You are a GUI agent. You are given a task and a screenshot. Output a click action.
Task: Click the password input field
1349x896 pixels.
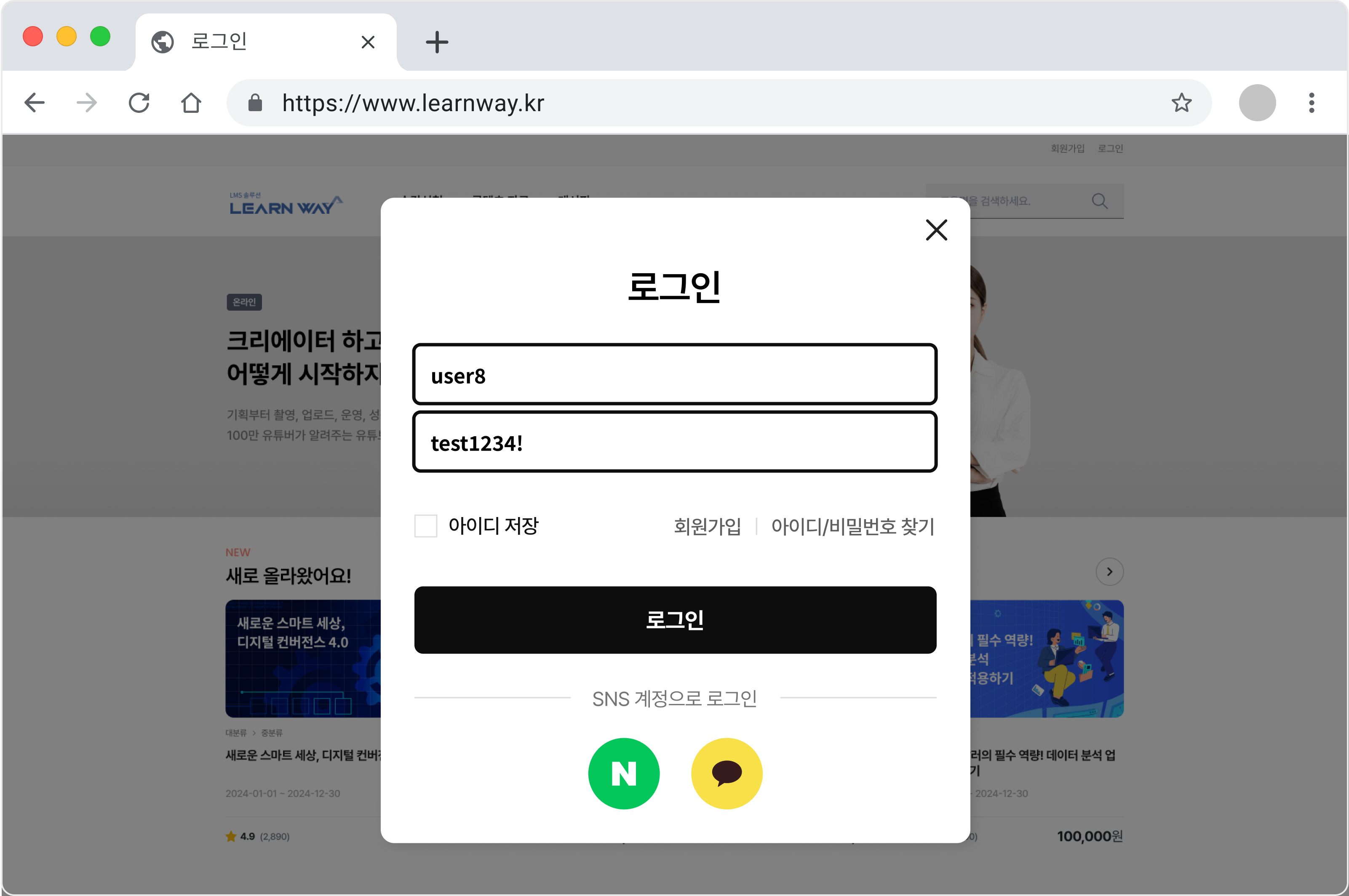pyautogui.click(x=675, y=443)
